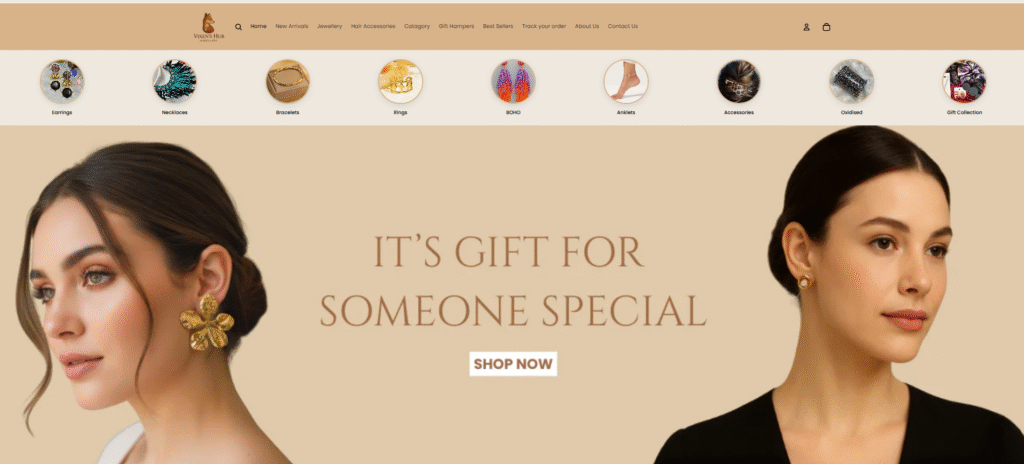Open the Gift Collection category image
The width and height of the screenshot is (1024, 464).
click(x=964, y=82)
